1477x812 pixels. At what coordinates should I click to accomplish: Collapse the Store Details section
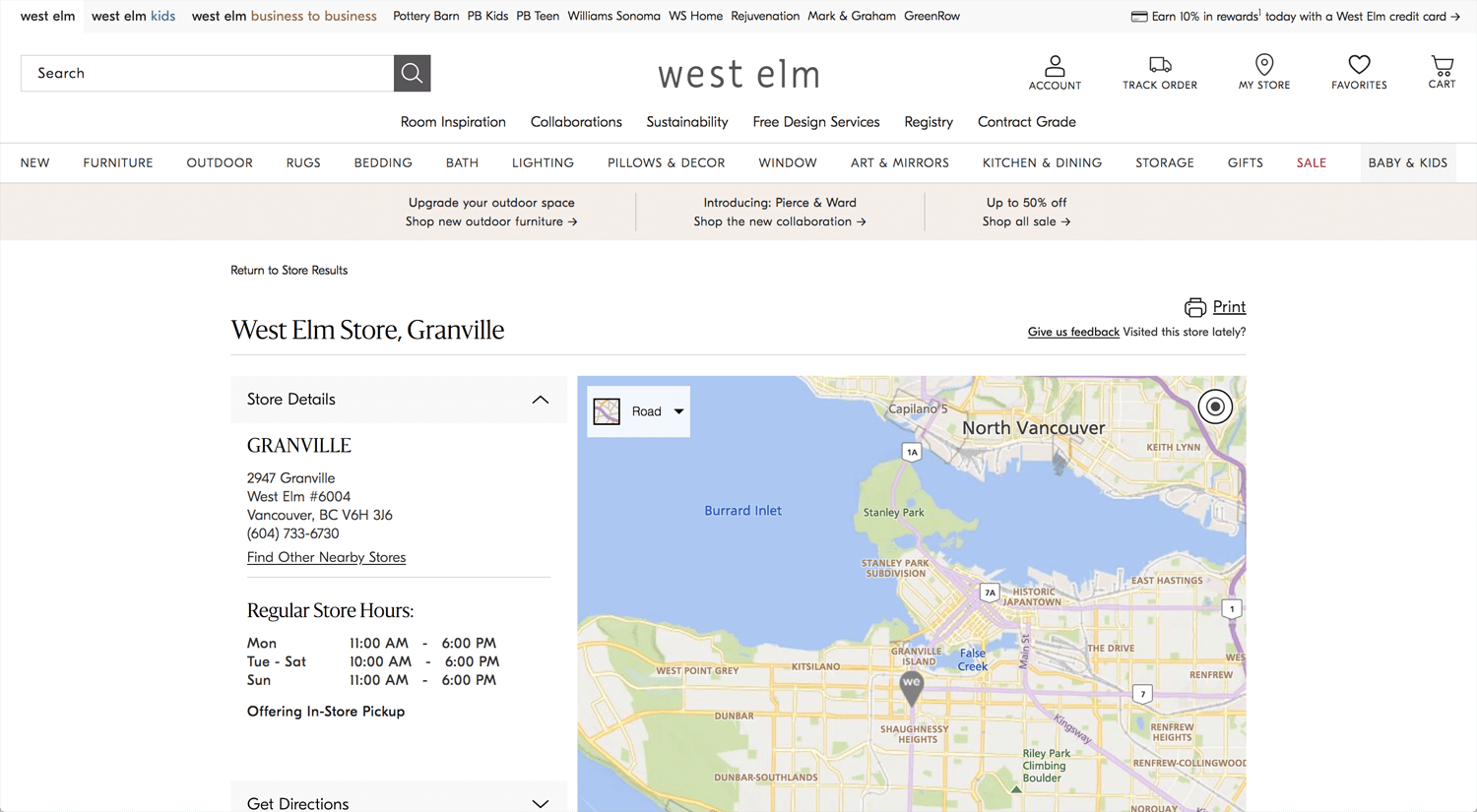click(540, 400)
